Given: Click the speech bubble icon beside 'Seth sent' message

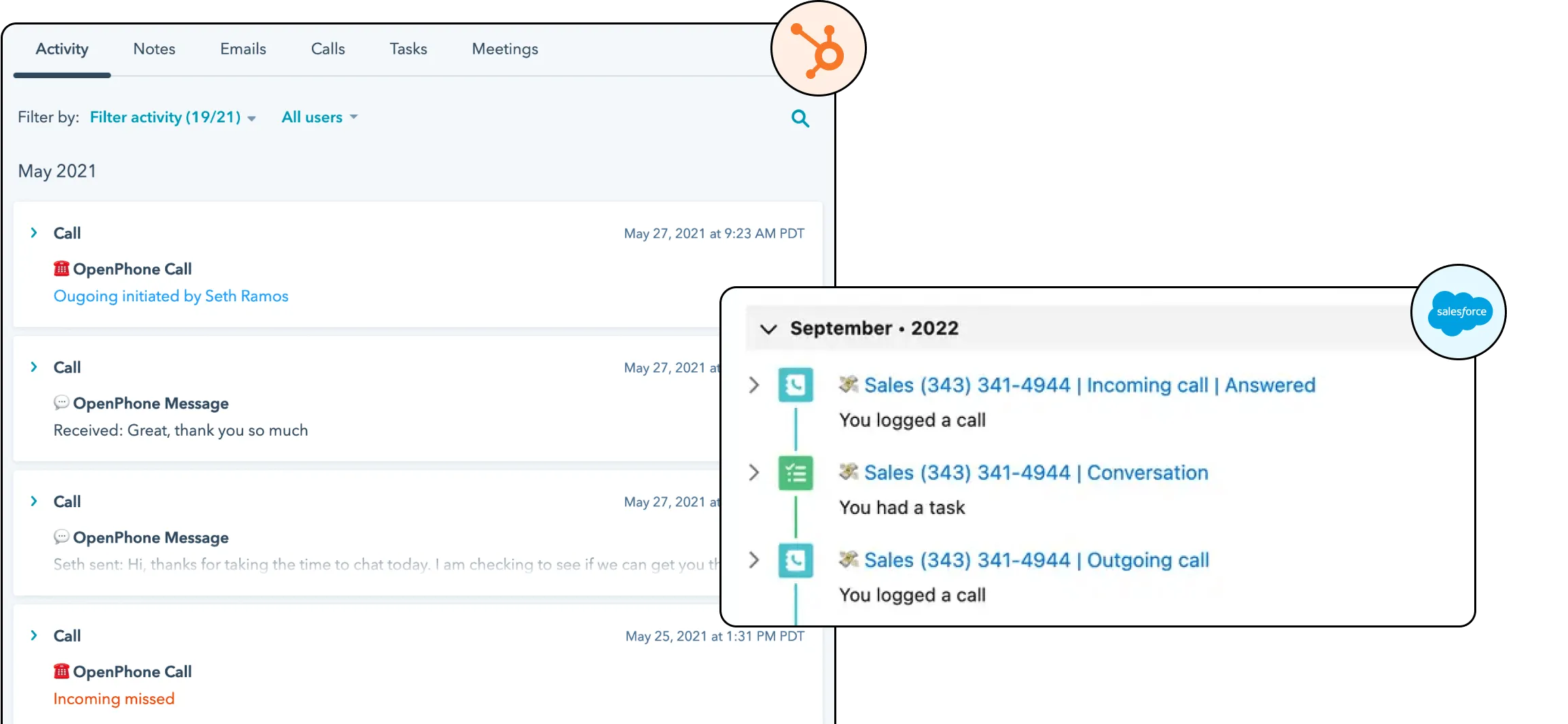Looking at the screenshot, I should (x=61, y=536).
